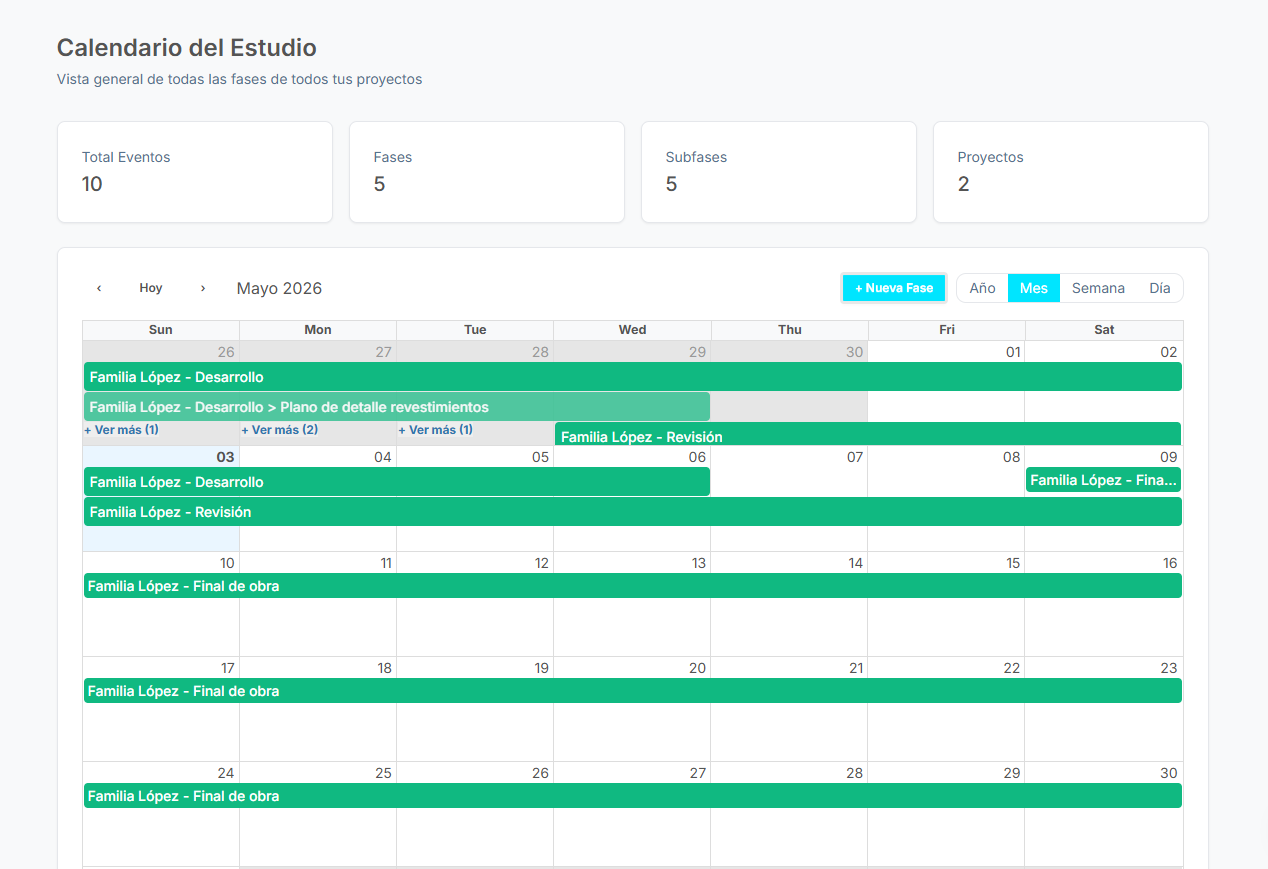Open Final de obra event in week of 10
Image resolution: width=1268 pixels, height=869 pixels.
coord(633,586)
